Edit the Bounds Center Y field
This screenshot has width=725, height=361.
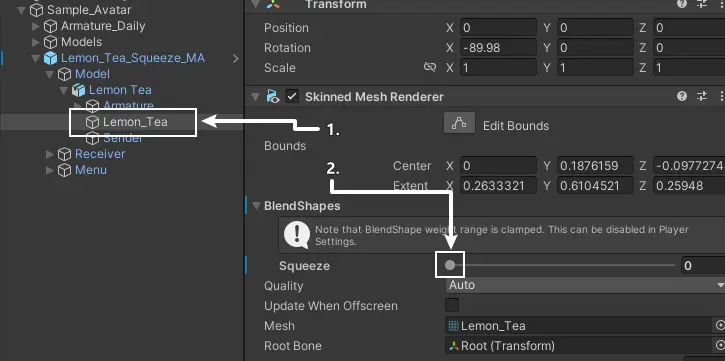(x=595, y=166)
